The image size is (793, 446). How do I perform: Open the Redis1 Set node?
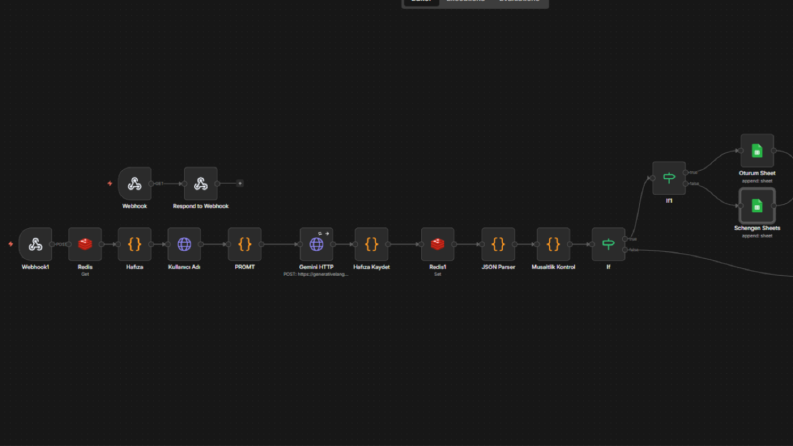point(437,244)
